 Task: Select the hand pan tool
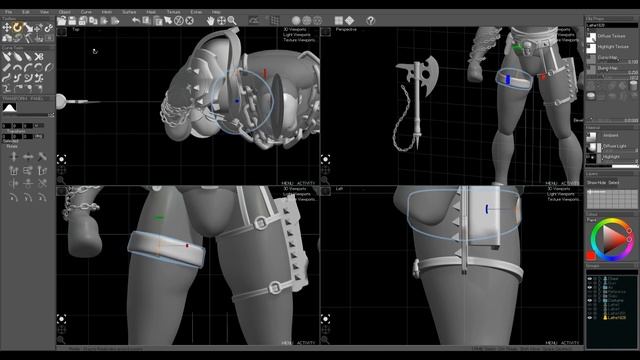click(210, 20)
